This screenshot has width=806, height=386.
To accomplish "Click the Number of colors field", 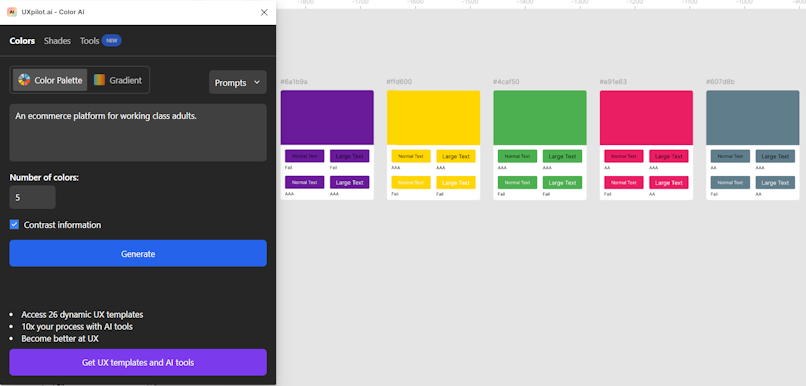I will [x=32, y=197].
